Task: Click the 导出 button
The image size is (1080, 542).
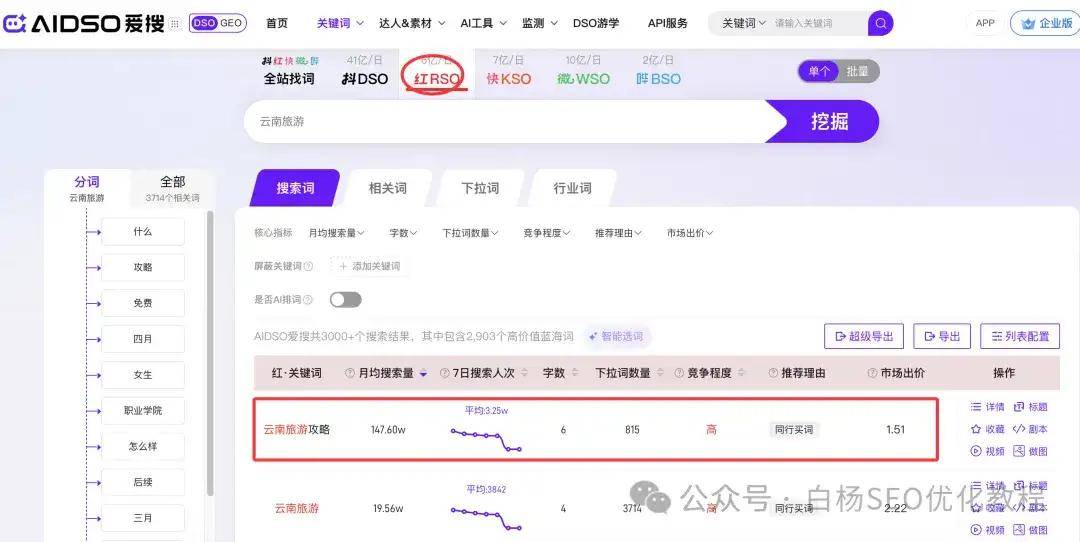Action: [942, 337]
